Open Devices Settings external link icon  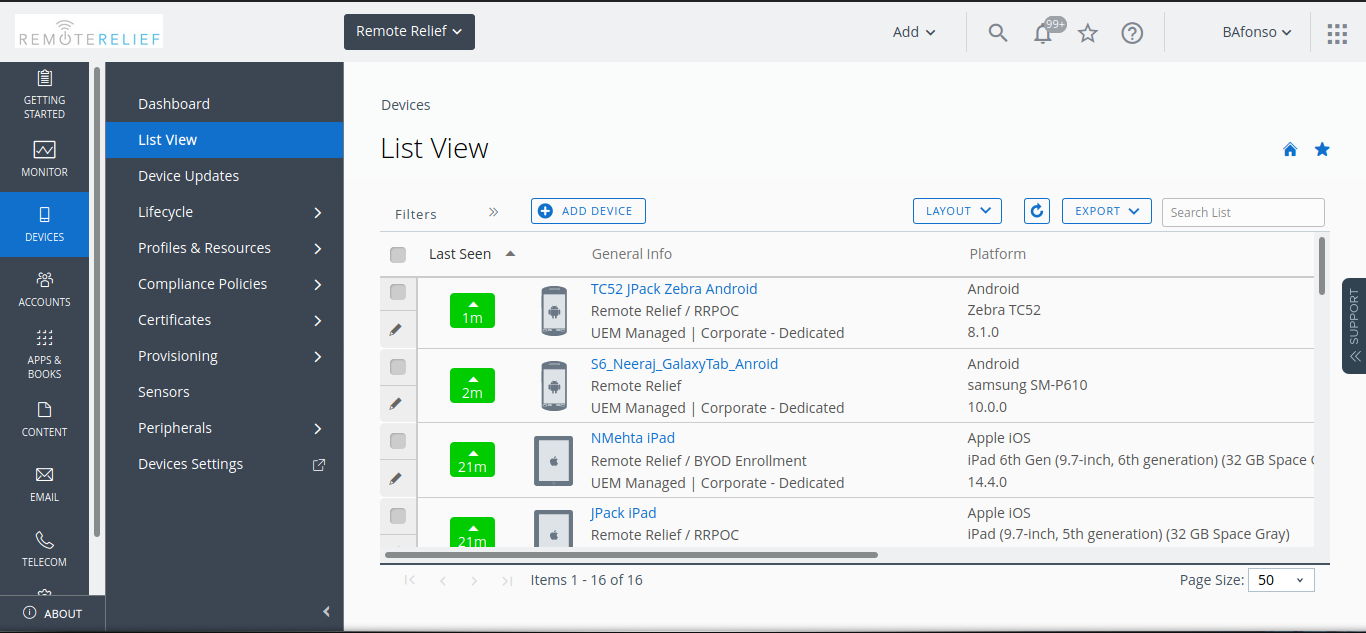pos(319,464)
